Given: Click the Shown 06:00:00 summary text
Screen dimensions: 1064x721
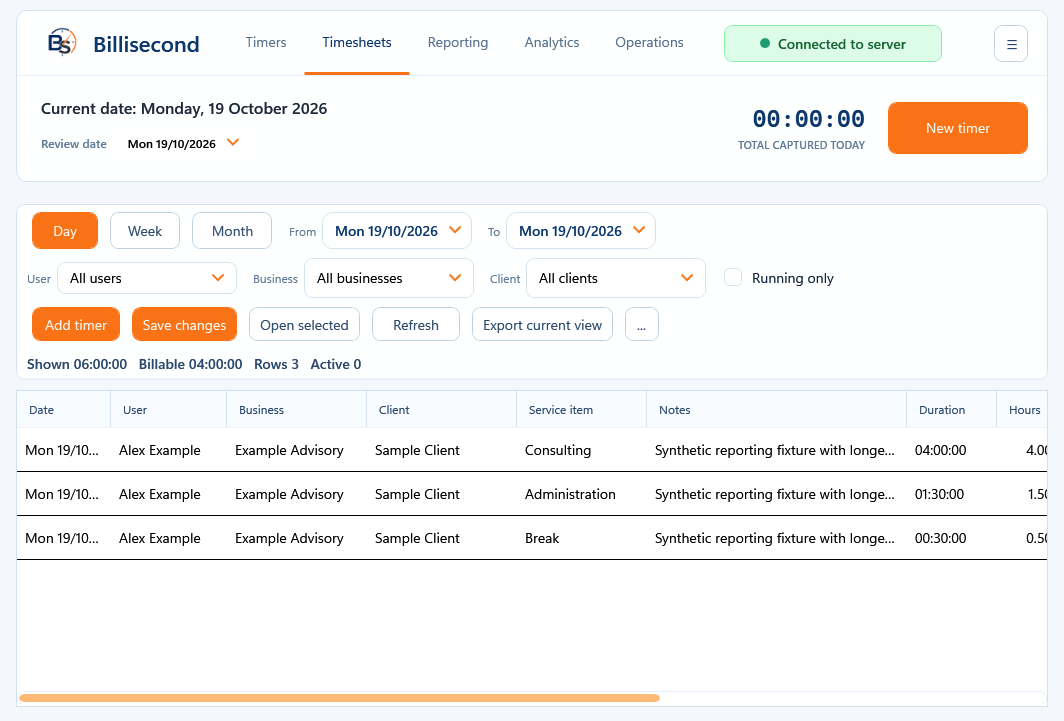Looking at the screenshot, I should pos(77,364).
